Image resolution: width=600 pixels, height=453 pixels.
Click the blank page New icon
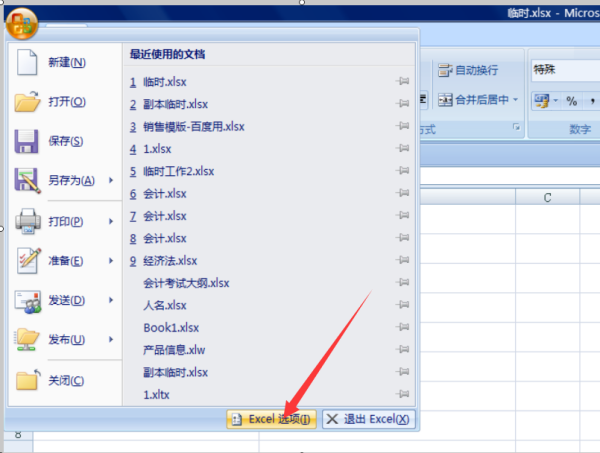pyautogui.click(x=27, y=62)
